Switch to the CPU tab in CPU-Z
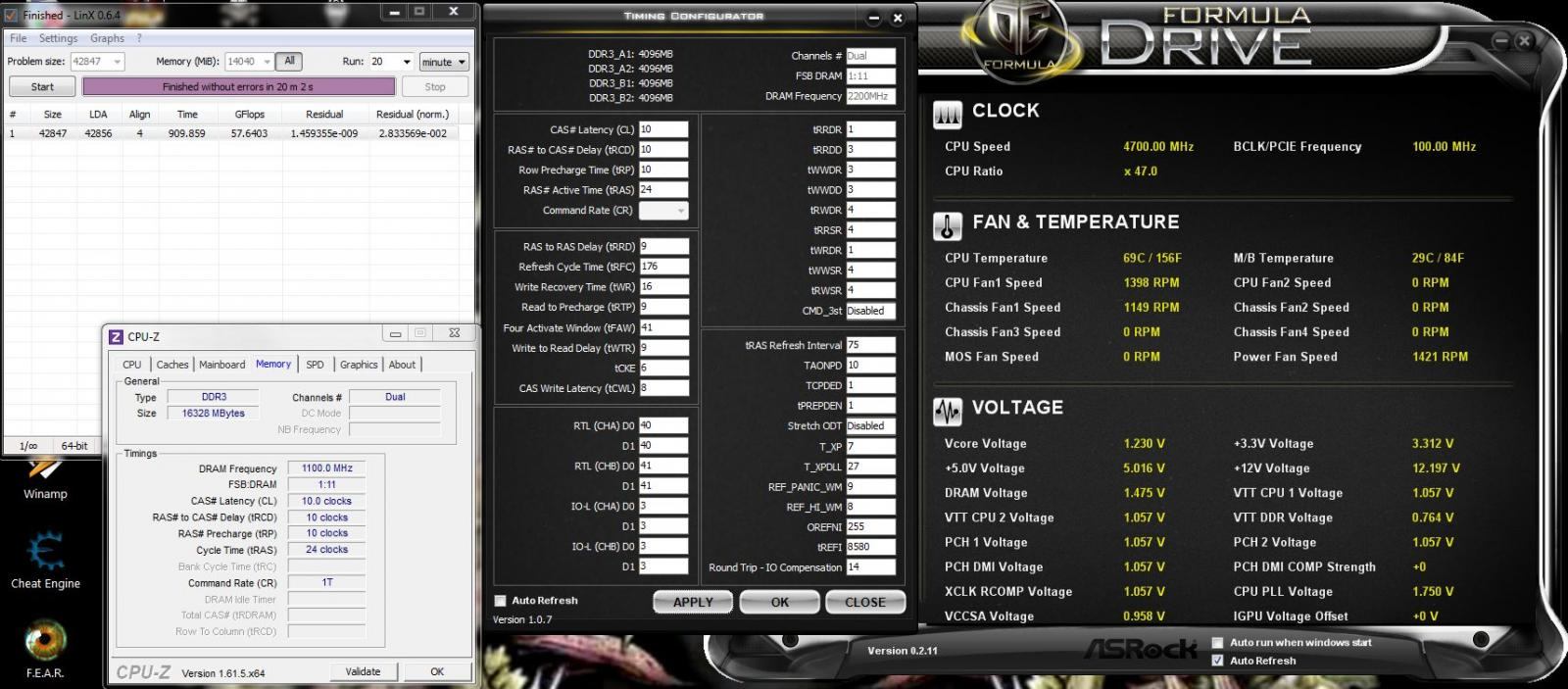The image size is (1568, 689). click(131, 365)
